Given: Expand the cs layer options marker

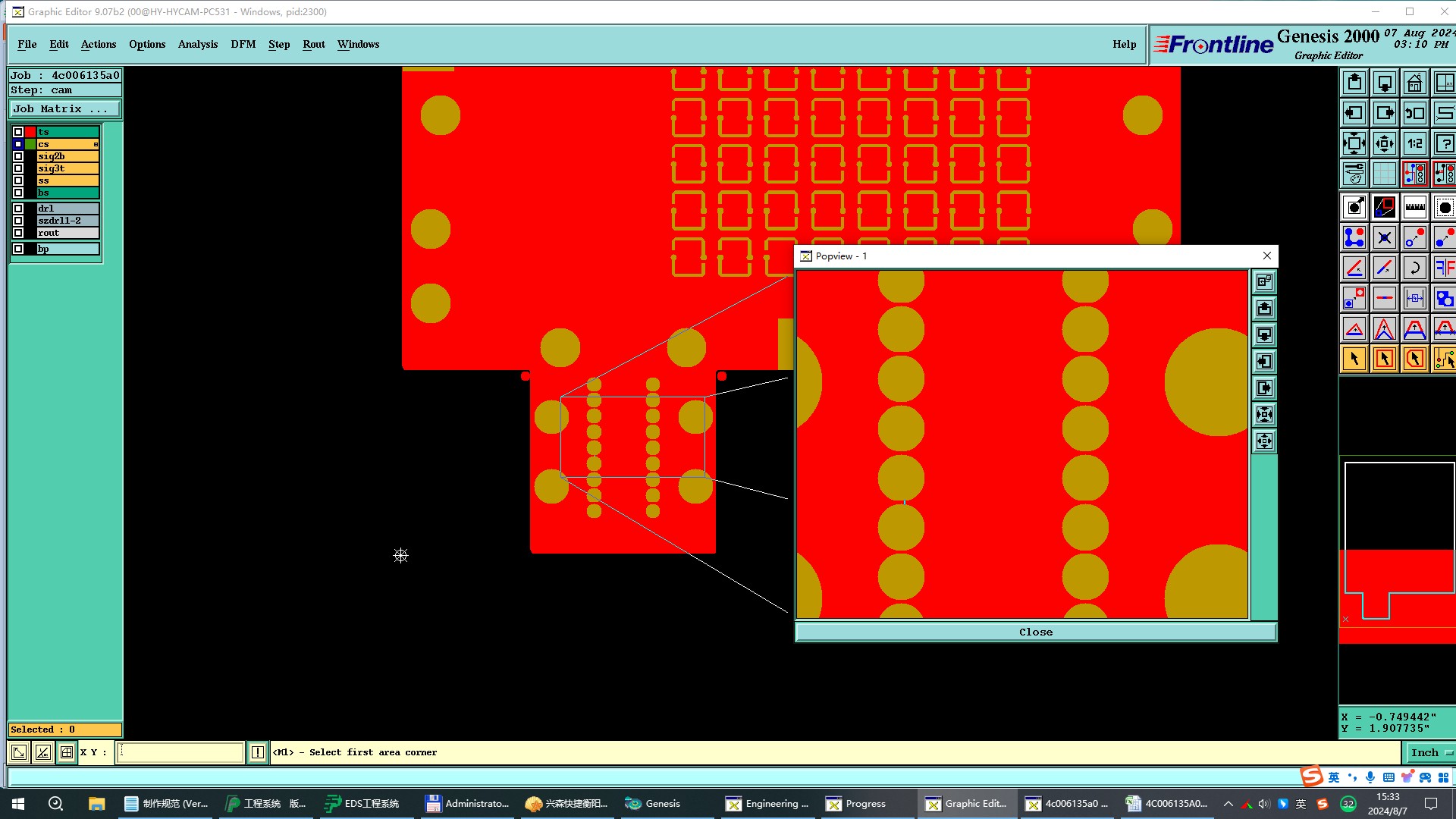Looking at the screenshot, I should pyautogui.click(x=96, y=144).
